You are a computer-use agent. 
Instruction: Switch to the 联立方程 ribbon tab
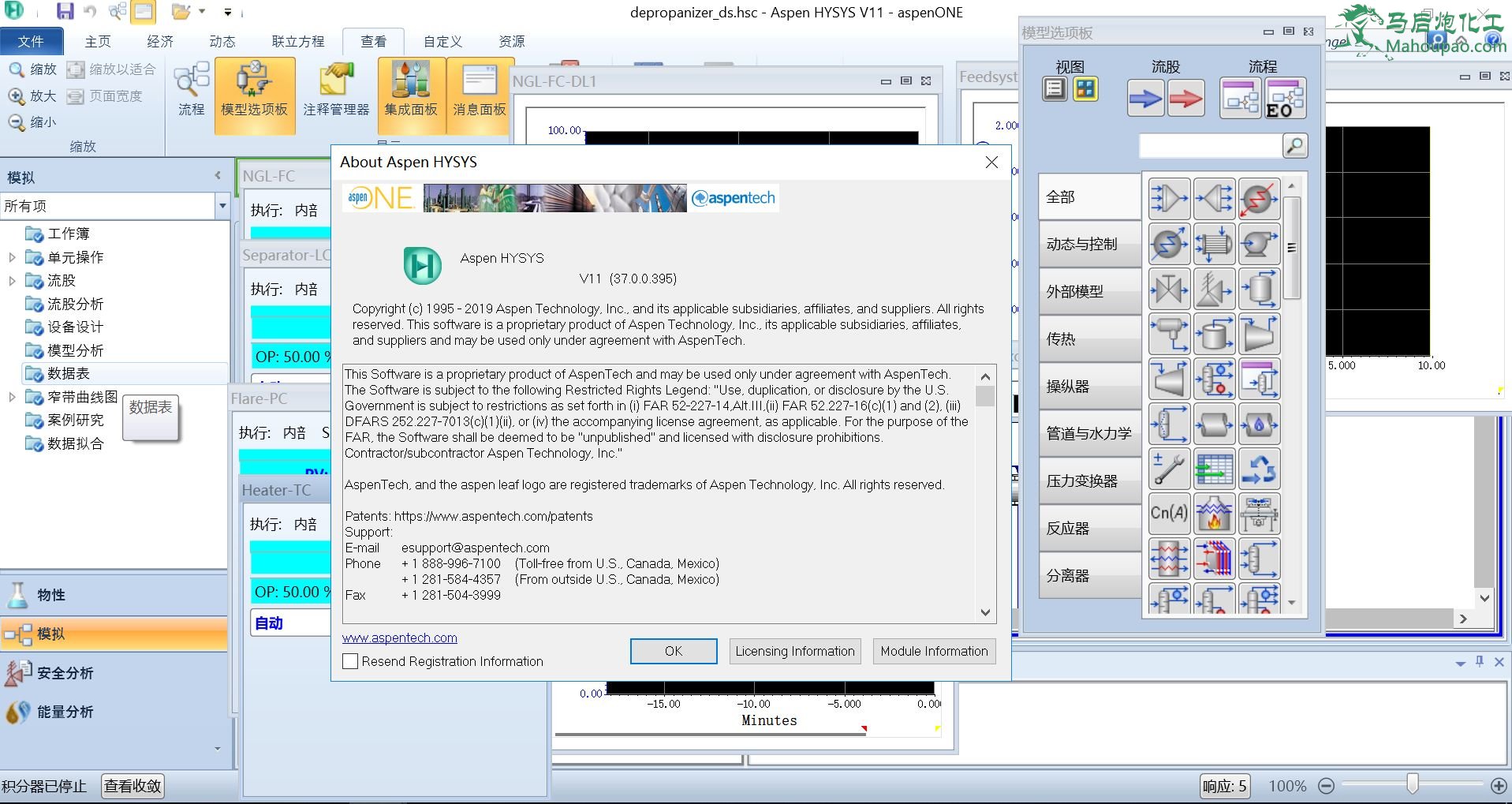click(298, 41)
